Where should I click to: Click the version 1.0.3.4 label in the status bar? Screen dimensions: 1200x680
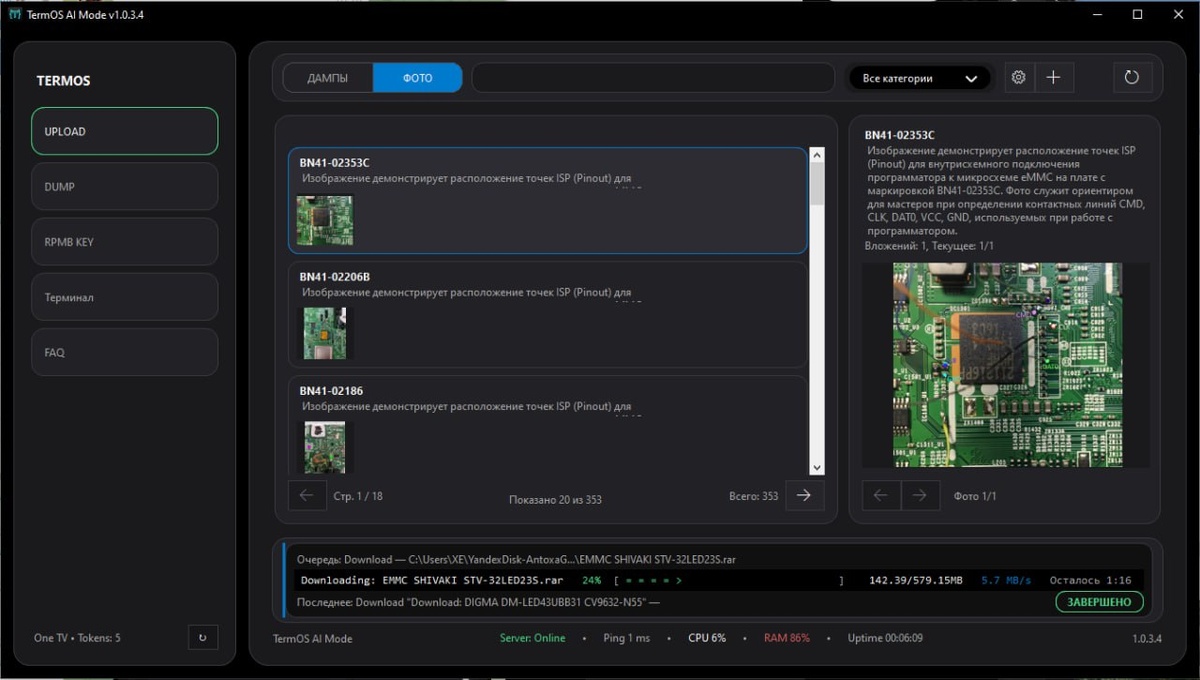(1146, 638)
